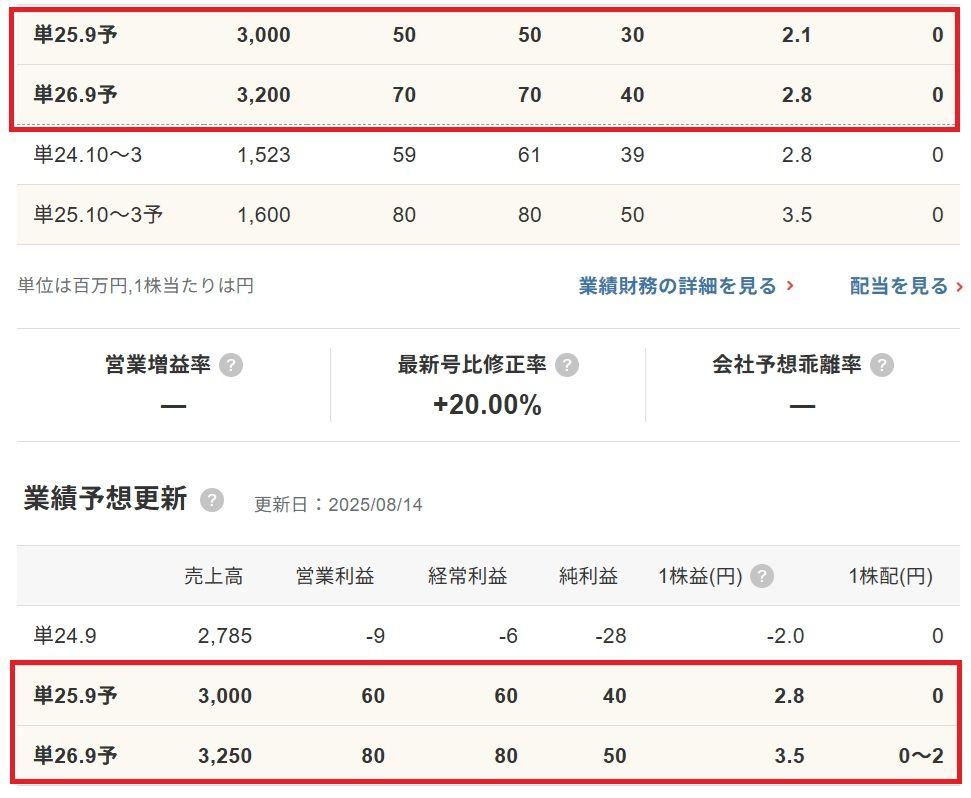Image resolution: width=971 pixels, height=798 pixels.
Task: Click the 1株配(円) column header
Action: 890,576
